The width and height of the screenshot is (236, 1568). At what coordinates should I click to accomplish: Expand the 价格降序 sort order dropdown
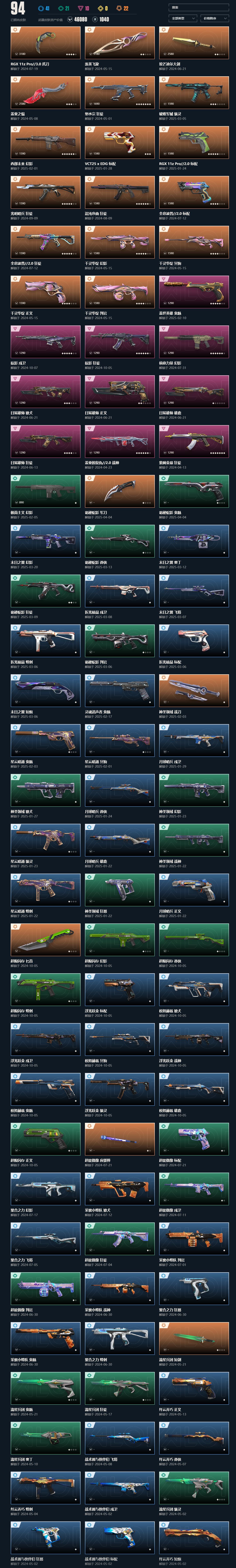pos(215,18)
